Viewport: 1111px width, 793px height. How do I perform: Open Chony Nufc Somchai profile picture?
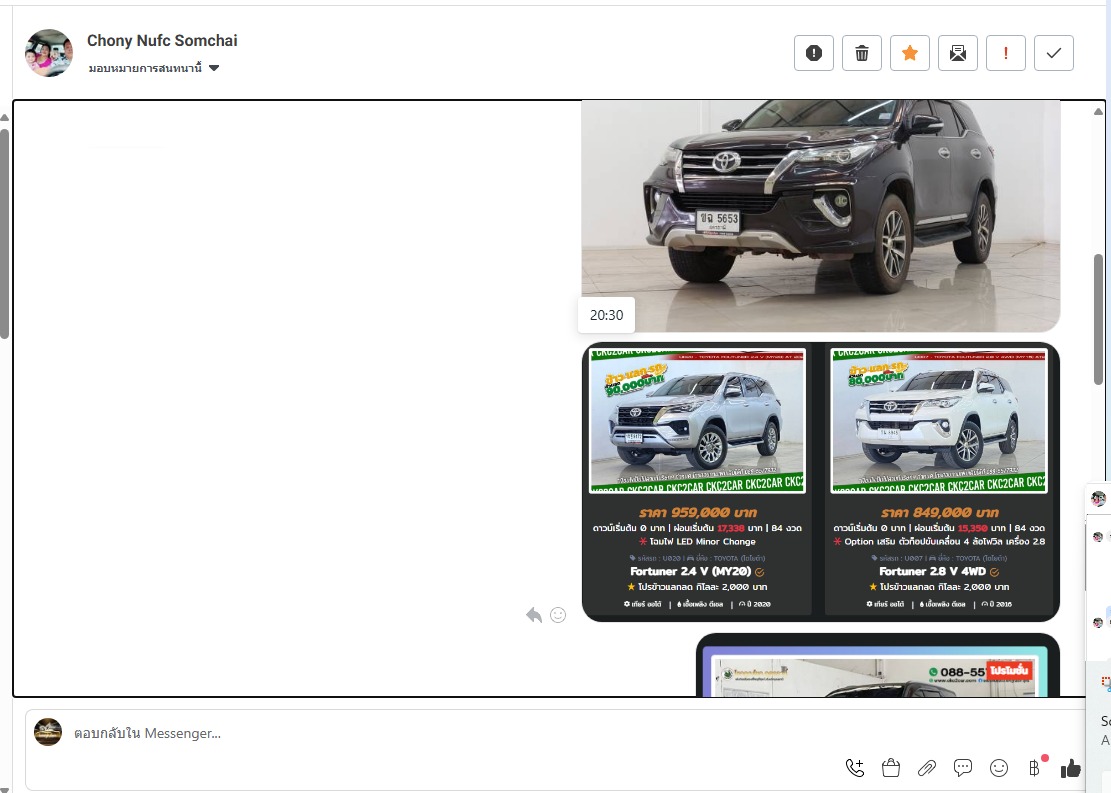49,53
